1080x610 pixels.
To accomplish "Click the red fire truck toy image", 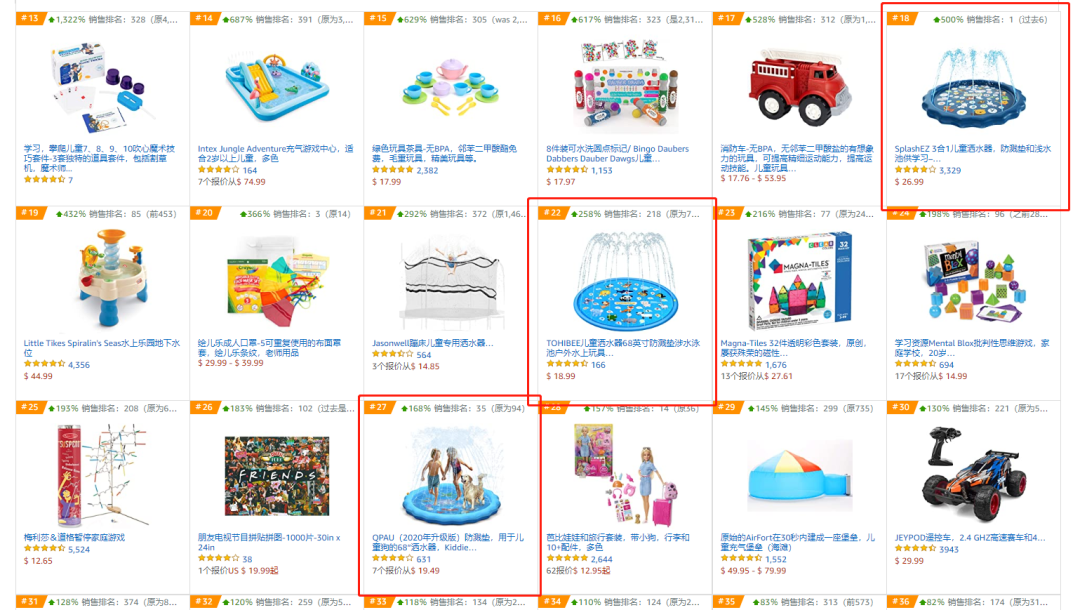I will click(799, 85).
